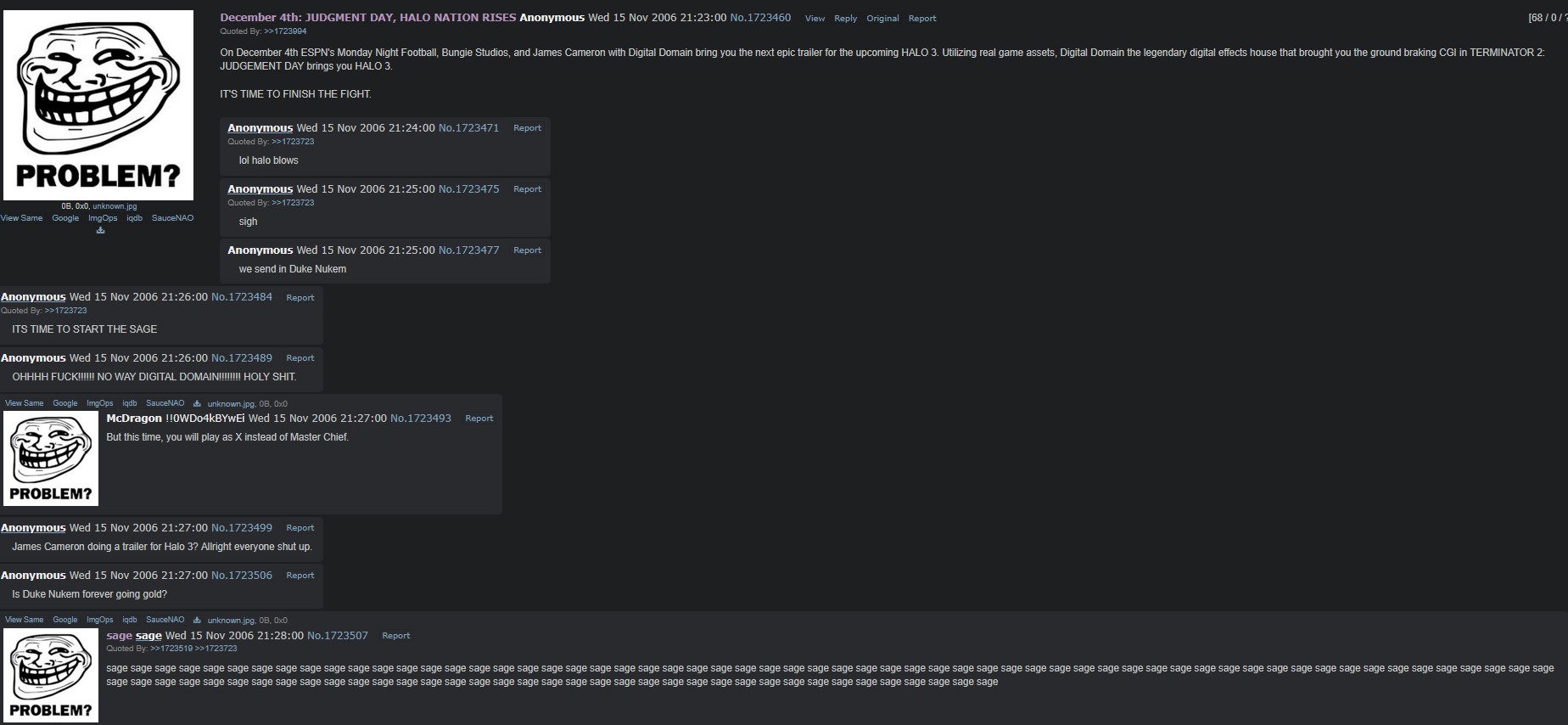This screenshot has height=725, width=1568.
Task: Open unknown.jpg link above McDragon's image
Action: (x=231, y=404)
